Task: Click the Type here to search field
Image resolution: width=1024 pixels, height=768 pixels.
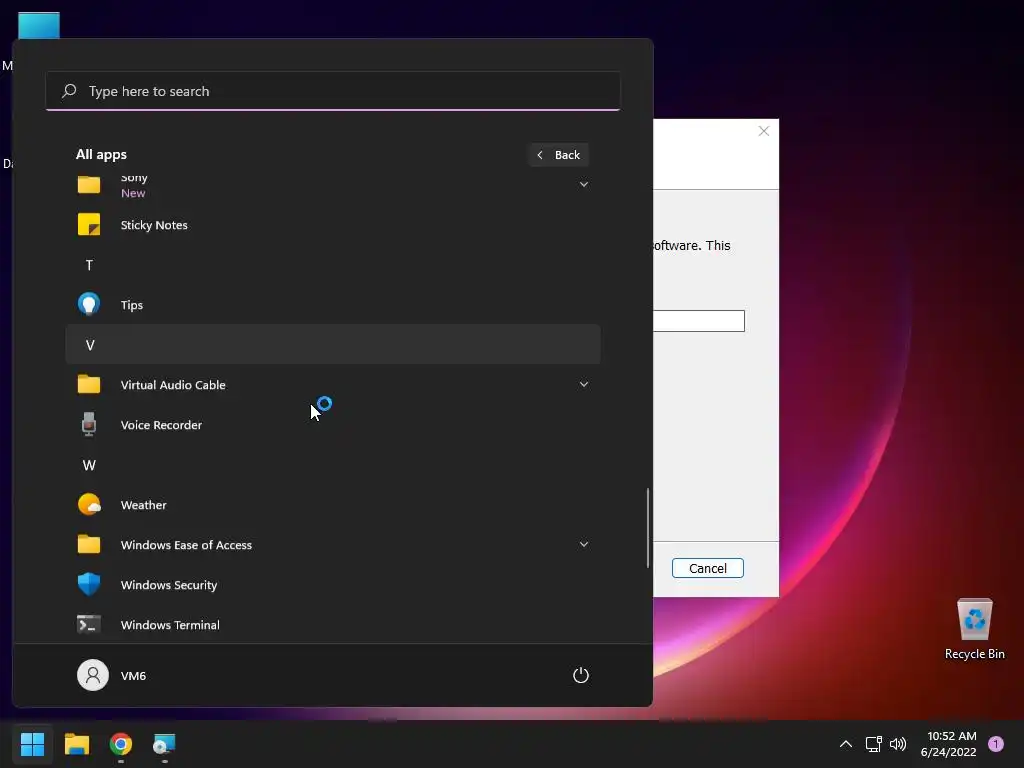Action: pyautogui.click(x=333, y=91)
